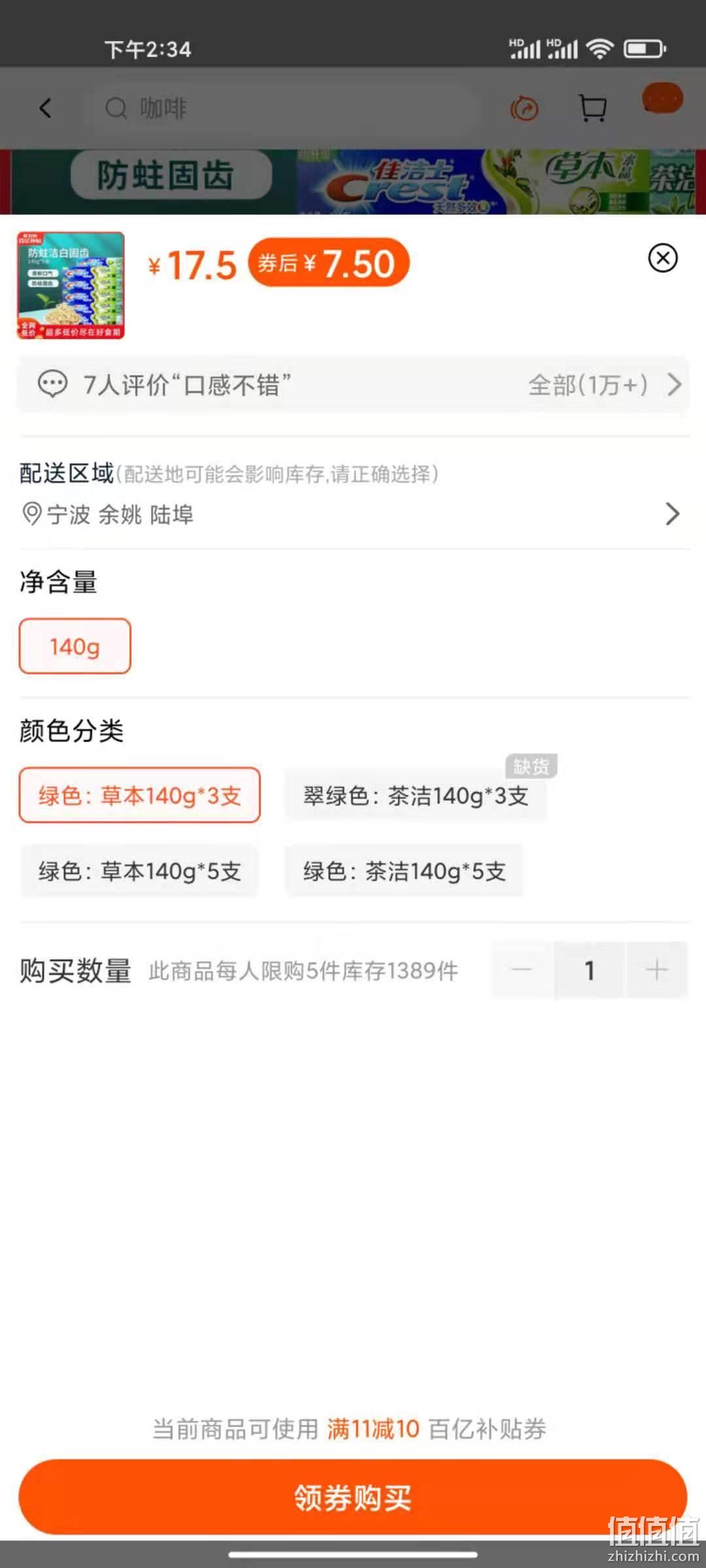Tap the review comment bubble icon

(x=52, y=384)
